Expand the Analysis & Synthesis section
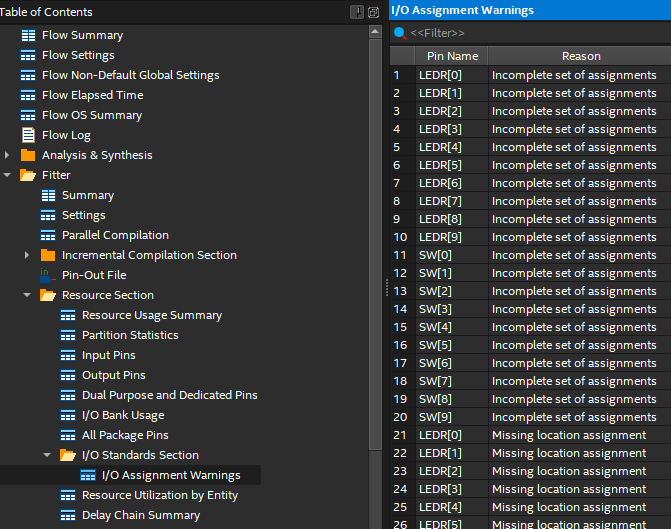The height and width of the screenshot is (529, 671). coord(8,155)
